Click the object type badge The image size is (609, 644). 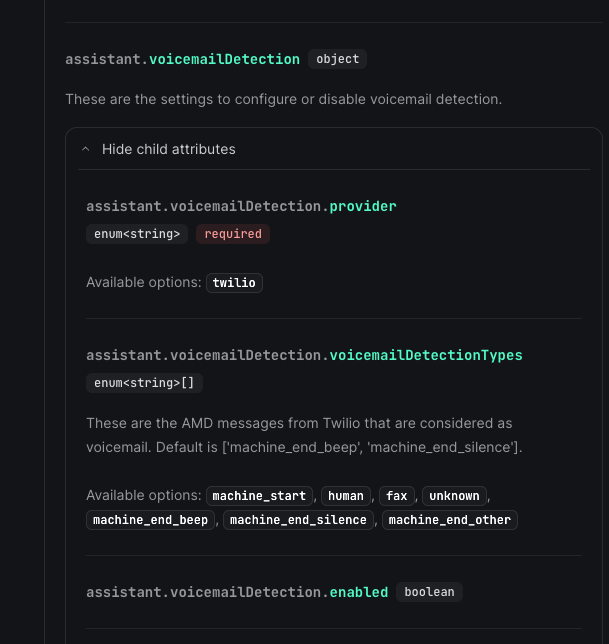[x=337, y=59]
